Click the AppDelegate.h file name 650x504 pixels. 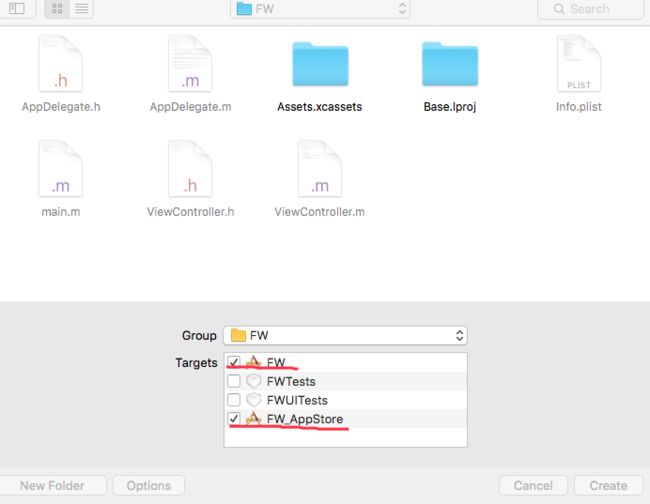pyautogui.click(x=61, y=107)
